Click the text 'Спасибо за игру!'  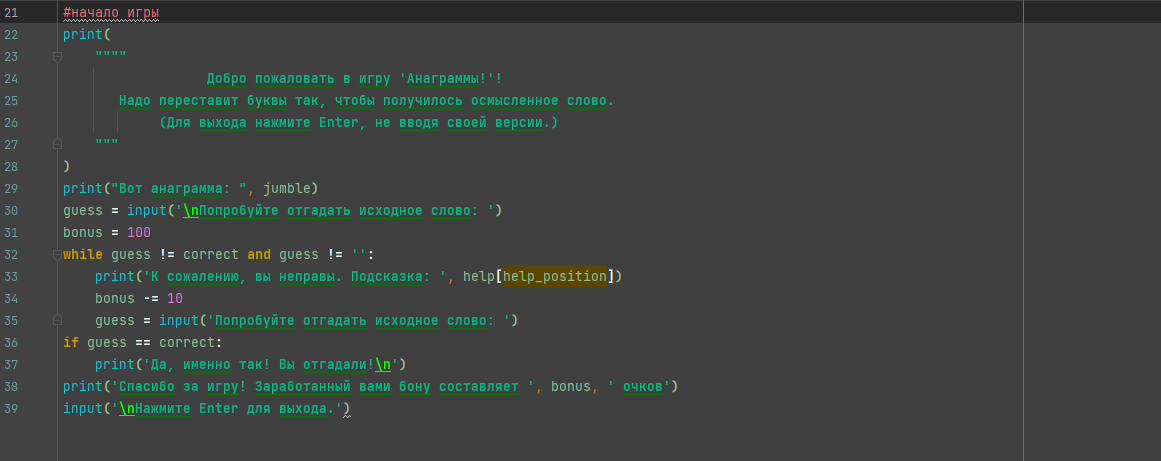[183, 387]
